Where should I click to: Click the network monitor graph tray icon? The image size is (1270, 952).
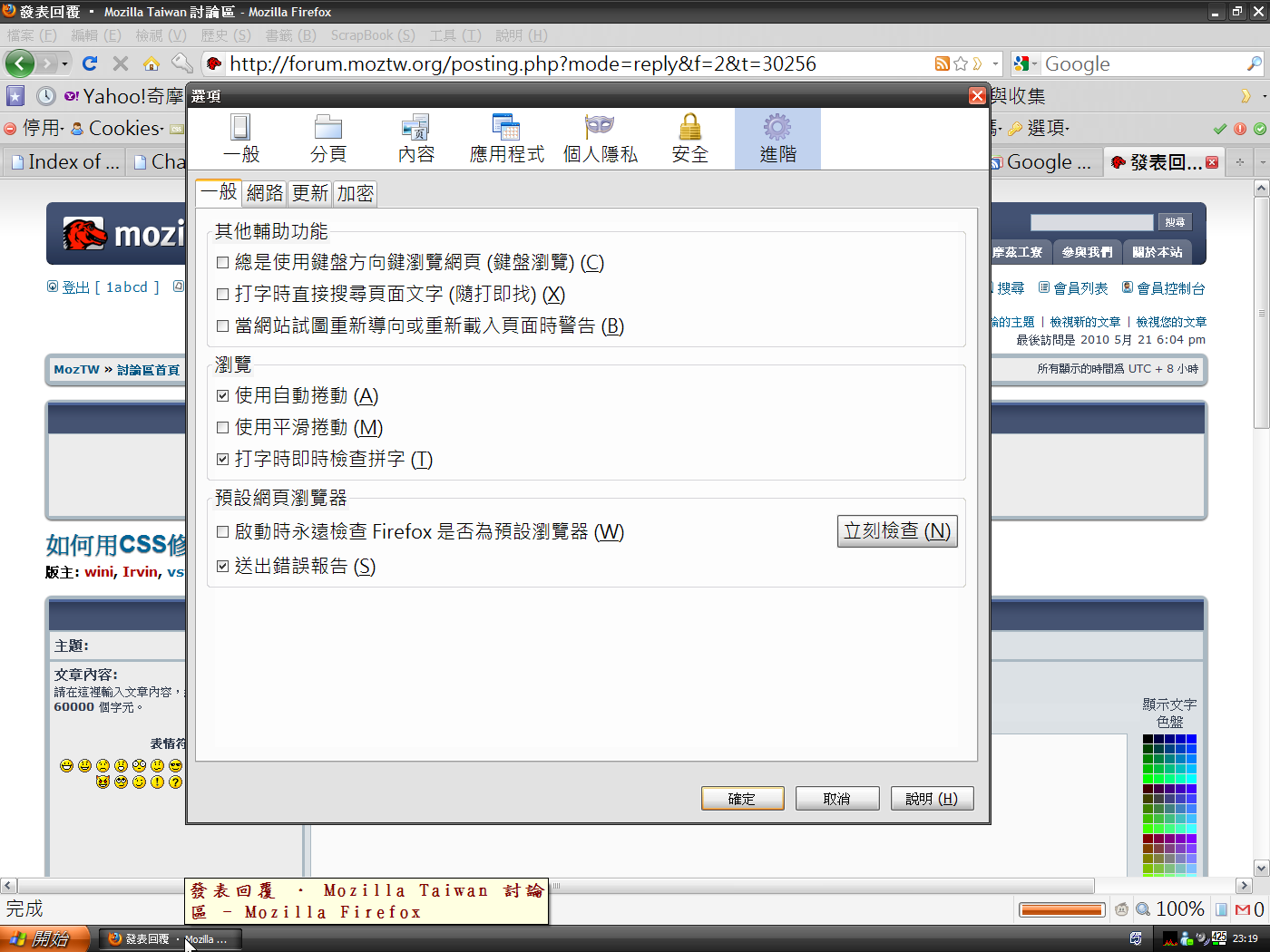tap(1170, 939)
